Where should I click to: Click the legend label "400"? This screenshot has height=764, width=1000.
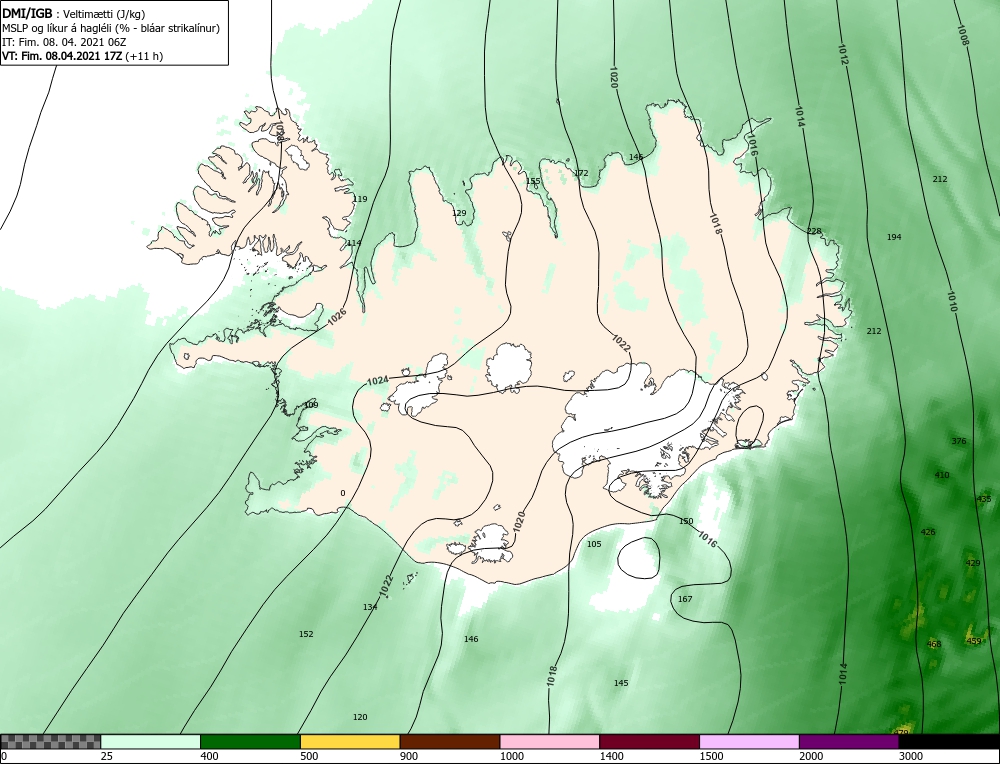click(209, 756)
